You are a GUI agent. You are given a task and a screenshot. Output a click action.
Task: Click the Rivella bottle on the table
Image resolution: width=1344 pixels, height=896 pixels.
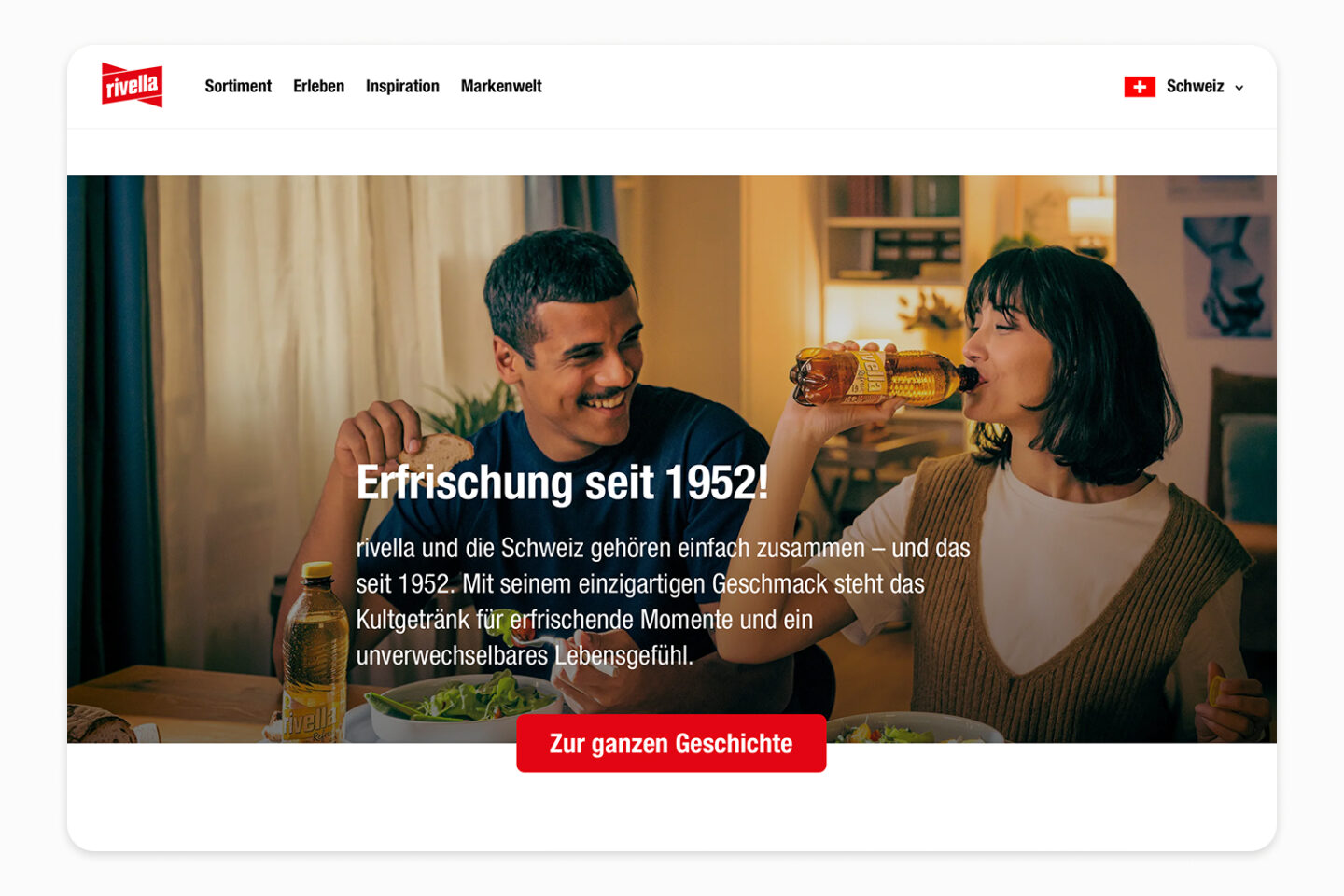click(x=314, y=651)
